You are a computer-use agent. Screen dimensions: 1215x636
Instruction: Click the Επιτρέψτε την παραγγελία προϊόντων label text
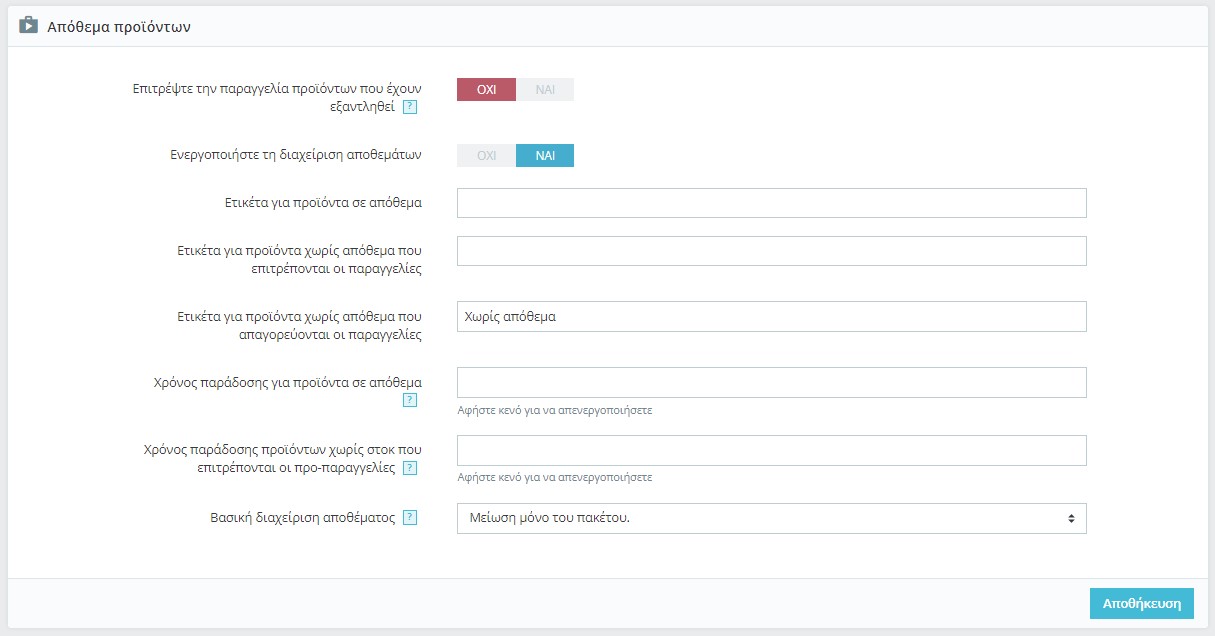[277, 88]
